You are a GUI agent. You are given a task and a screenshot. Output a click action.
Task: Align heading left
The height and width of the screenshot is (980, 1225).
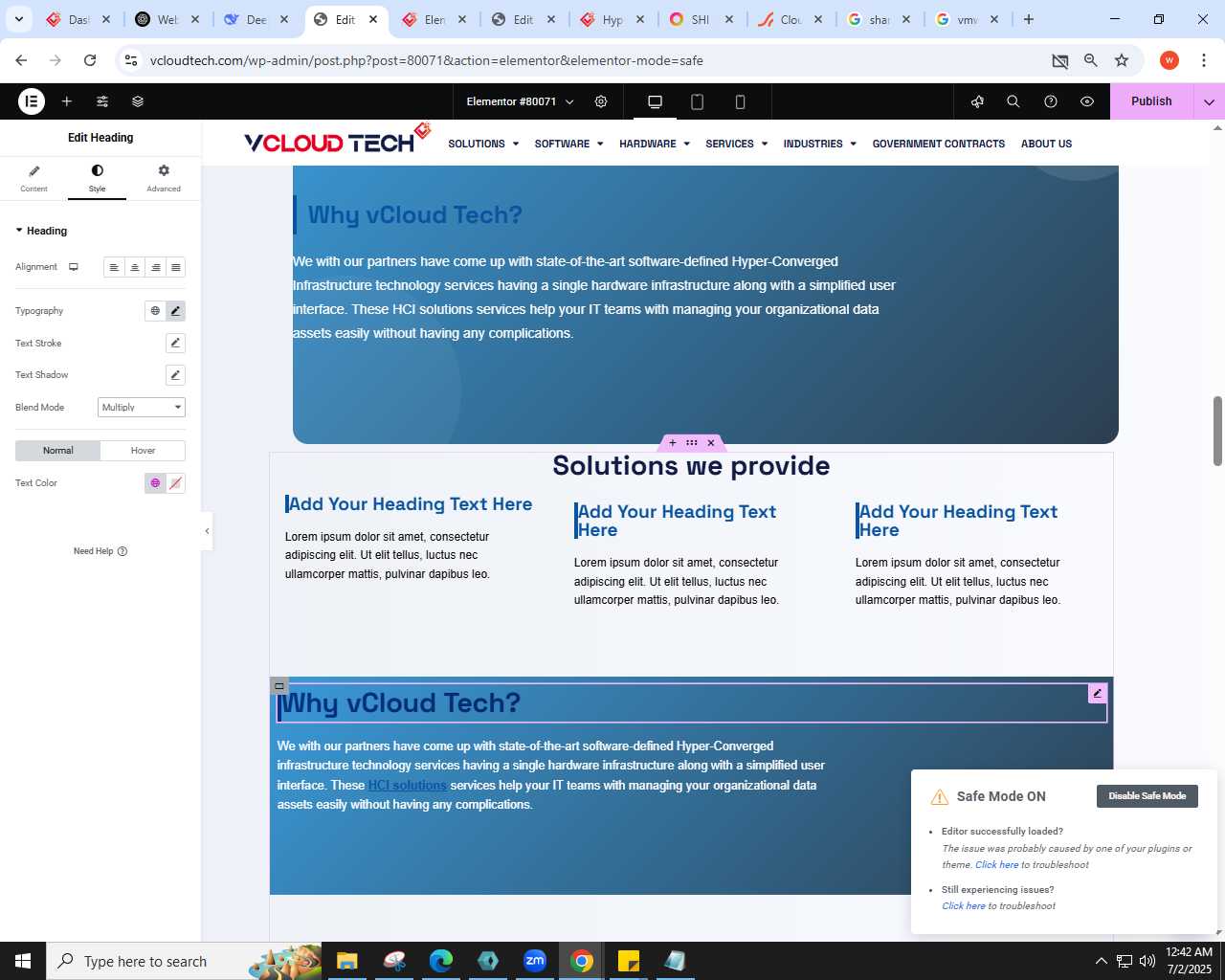click(114, 267)
